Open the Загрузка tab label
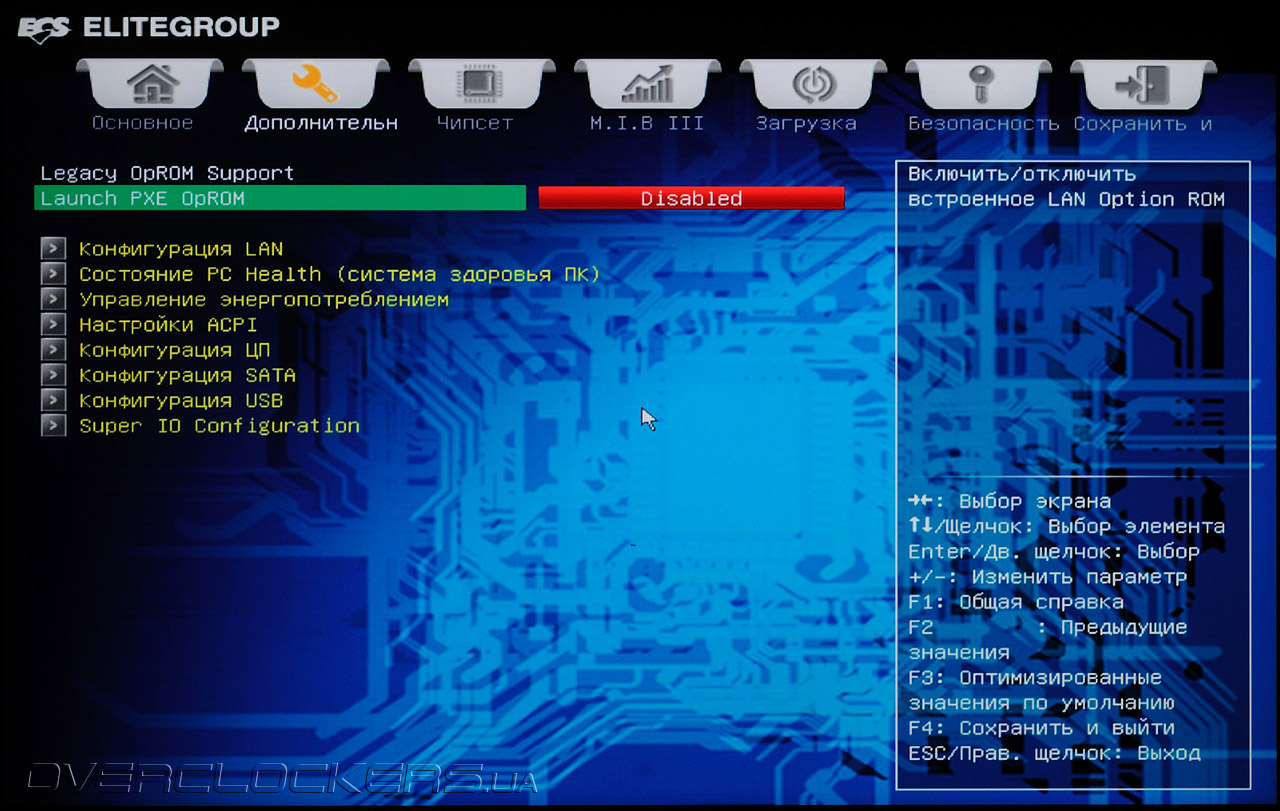The height and width of the screenshot is (811, 1280). (x=806, y=123)
